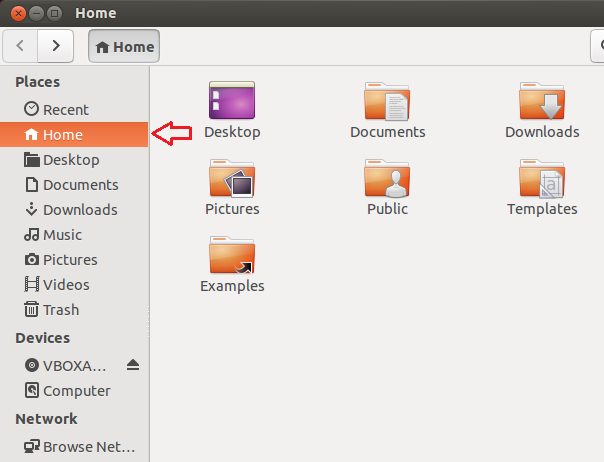Image resolution: width=604 pixels, height=462 pixels.
Task: Select Desktop in the sidebar
Action: [74, 160]
